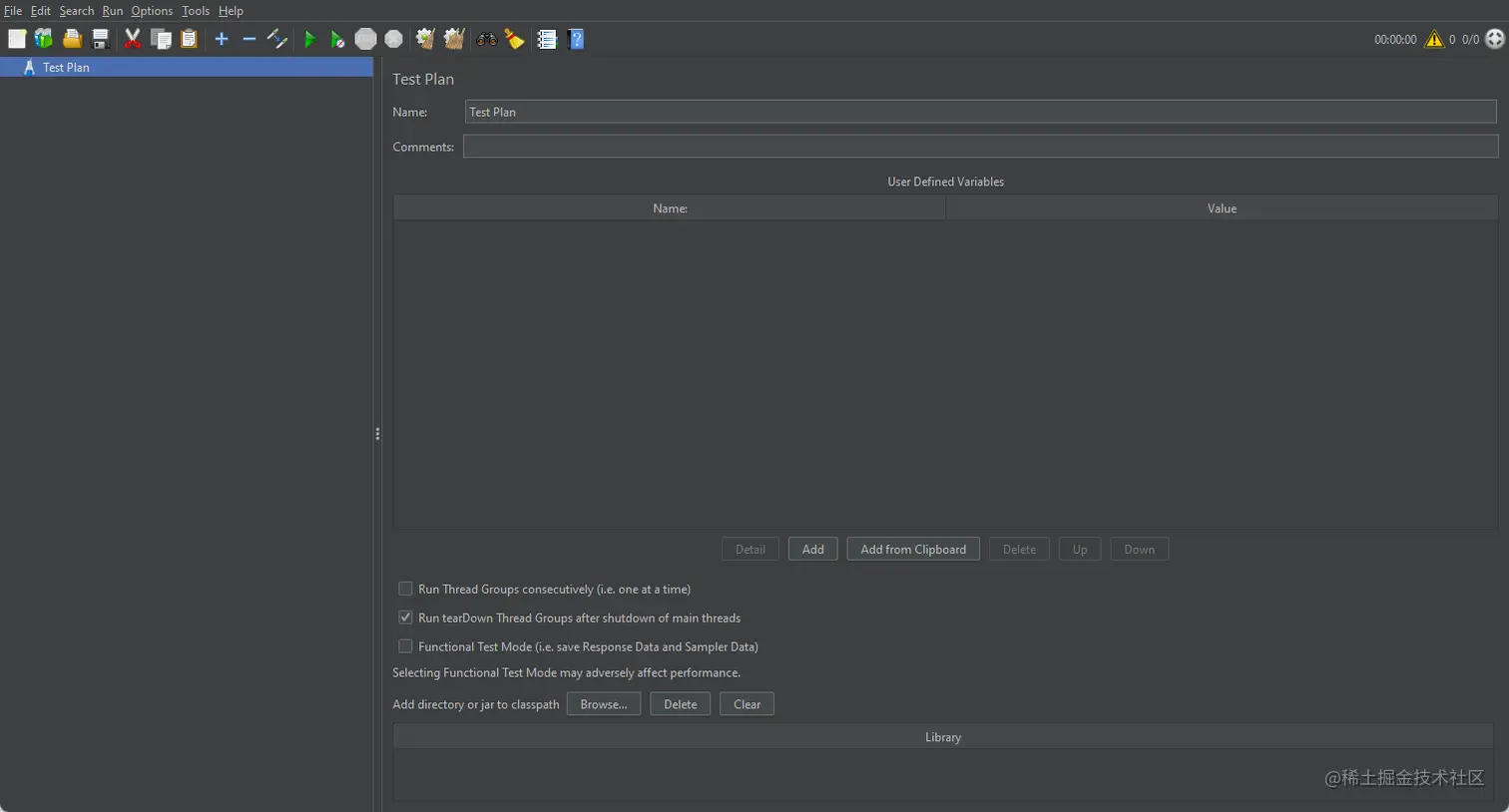The image size is (1509, 812).
Task: Click the classpath Delete button beside Browse
Action: (681, 704)
